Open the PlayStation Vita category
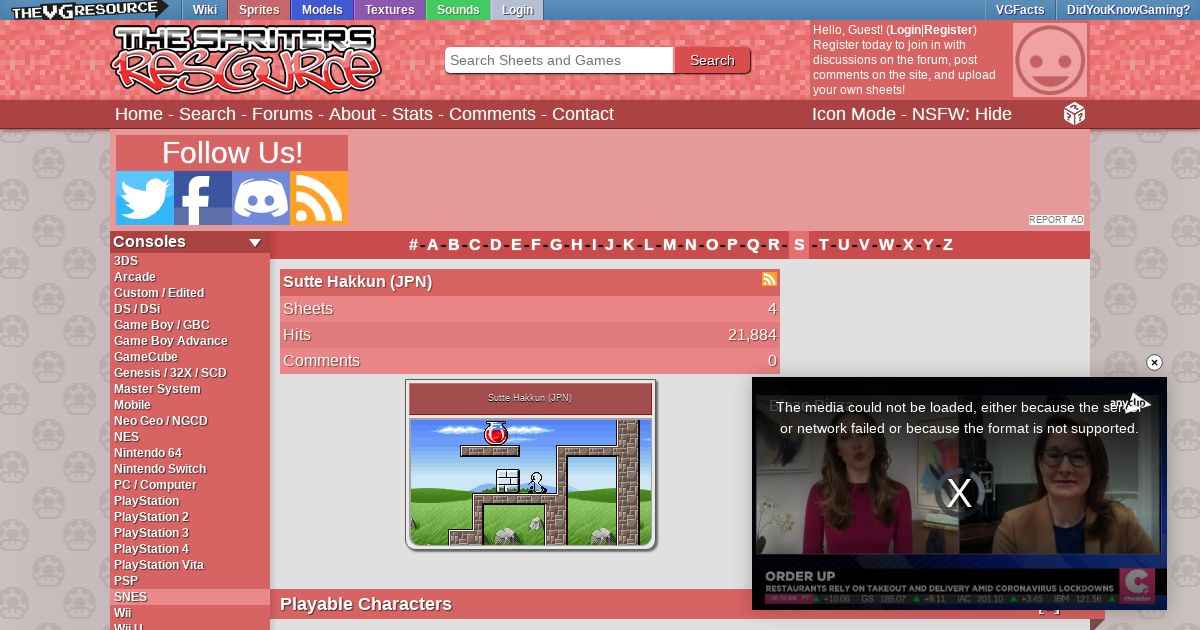The image size is (1200, 630). pos(190,565)
